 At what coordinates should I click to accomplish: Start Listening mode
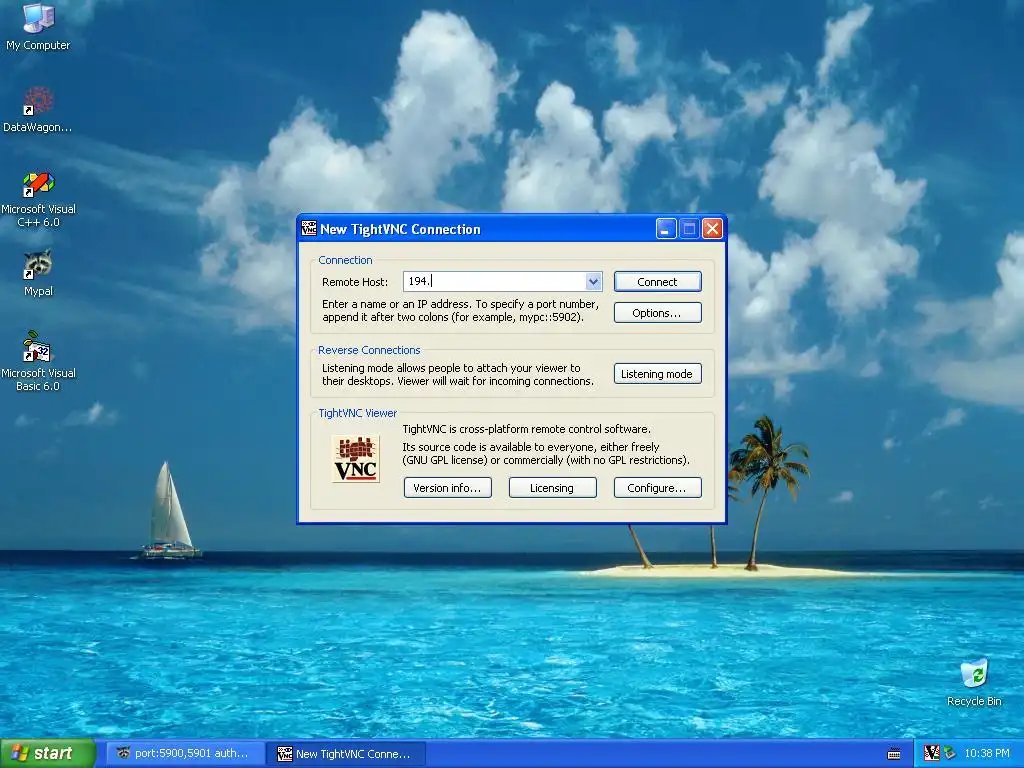click(658, 374)
